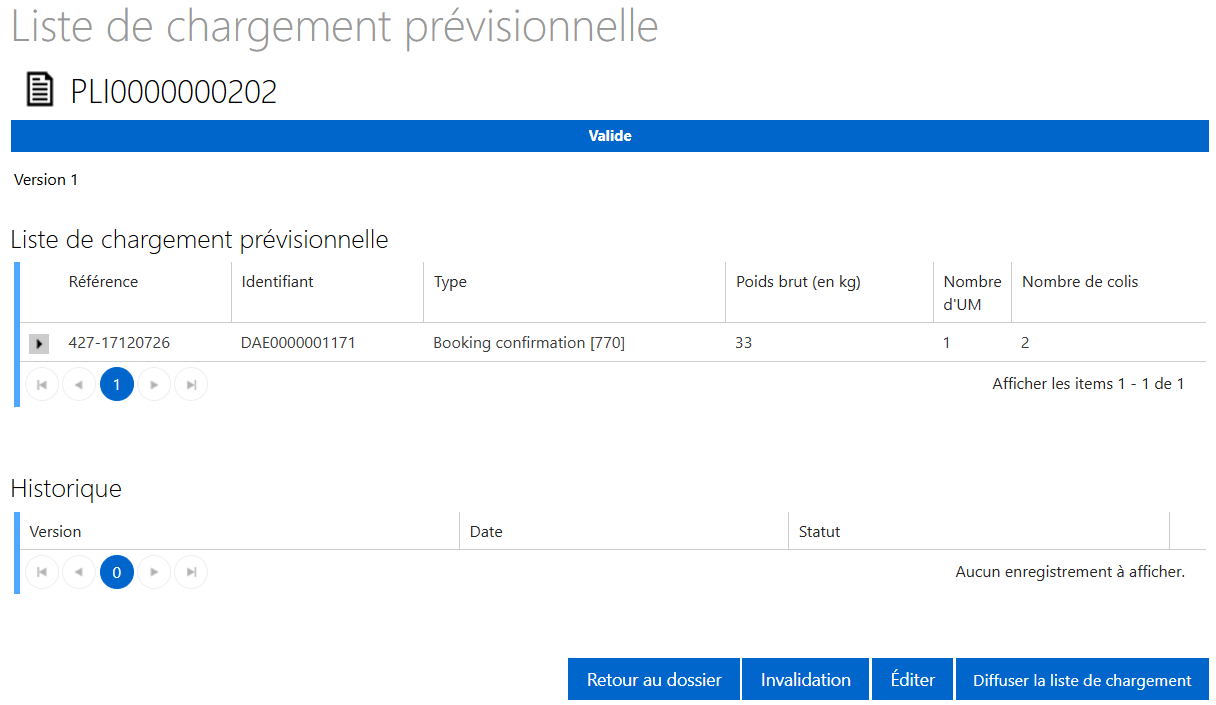The height and width of the screenshot is (705, 1216).
Task: Go to next page in Historique grid
Action: [x=154, y=572]
